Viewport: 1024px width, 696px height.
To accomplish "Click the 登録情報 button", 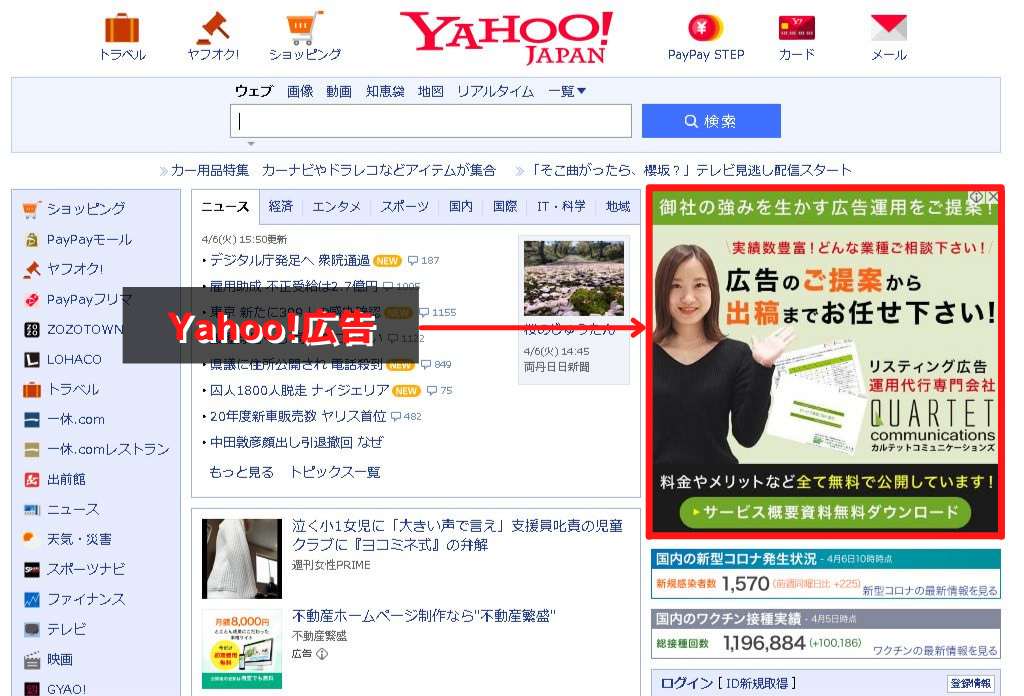I will tap(970, 684).
